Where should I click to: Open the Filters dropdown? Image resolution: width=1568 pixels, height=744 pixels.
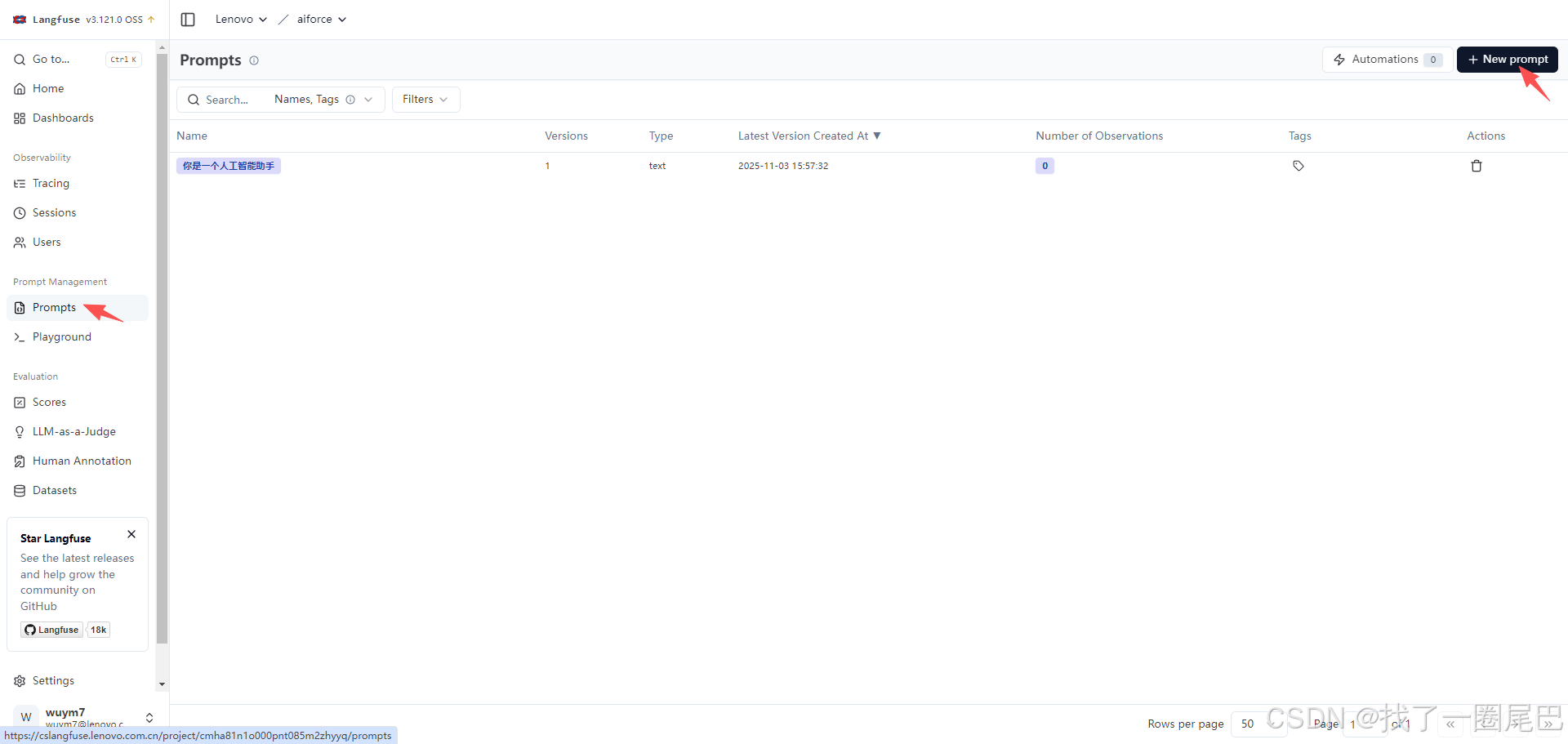click(x=426, y=100)
